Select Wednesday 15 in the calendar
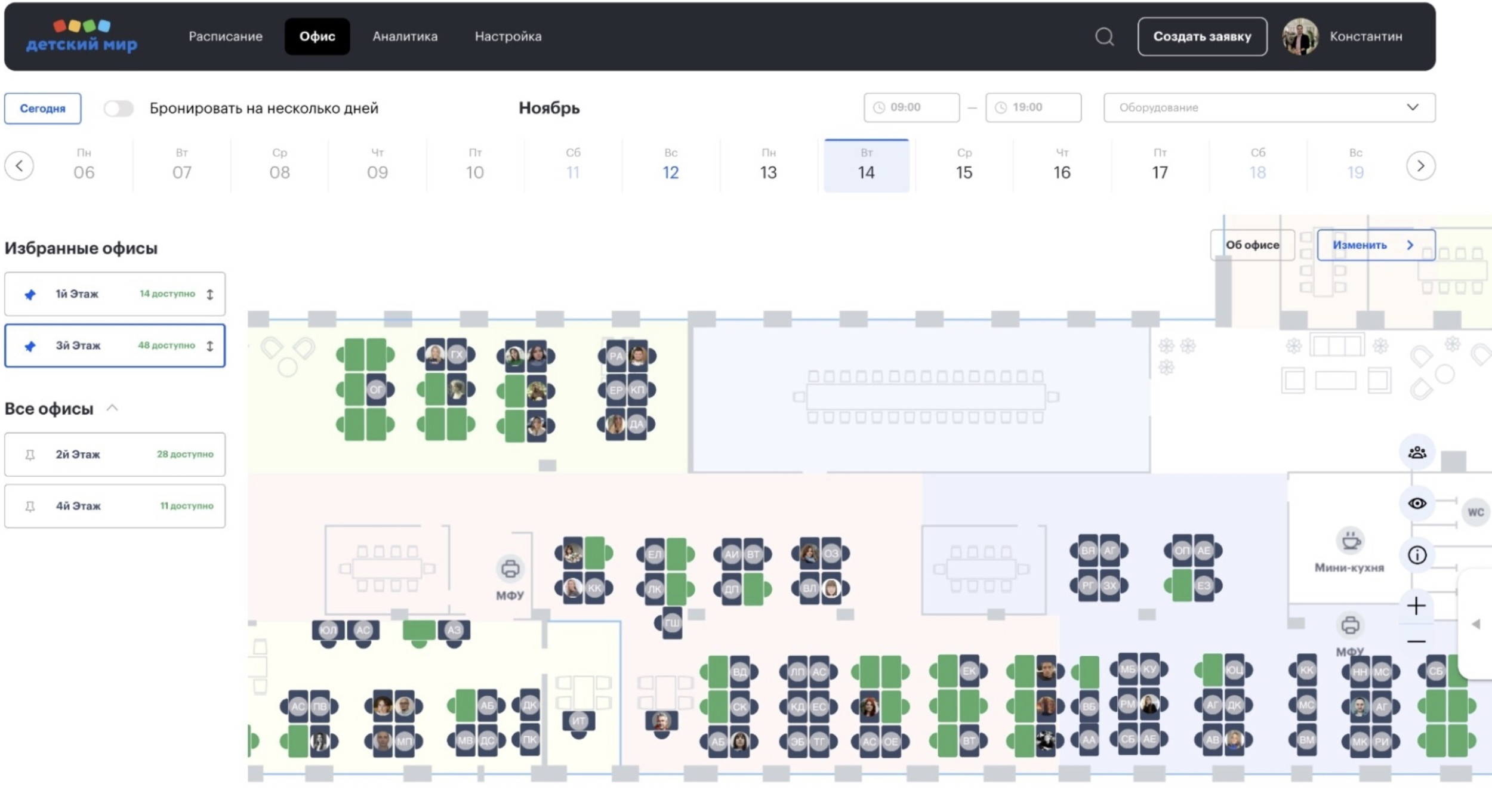This screenshot has height=812, width=1492. (x=964, y=166)
